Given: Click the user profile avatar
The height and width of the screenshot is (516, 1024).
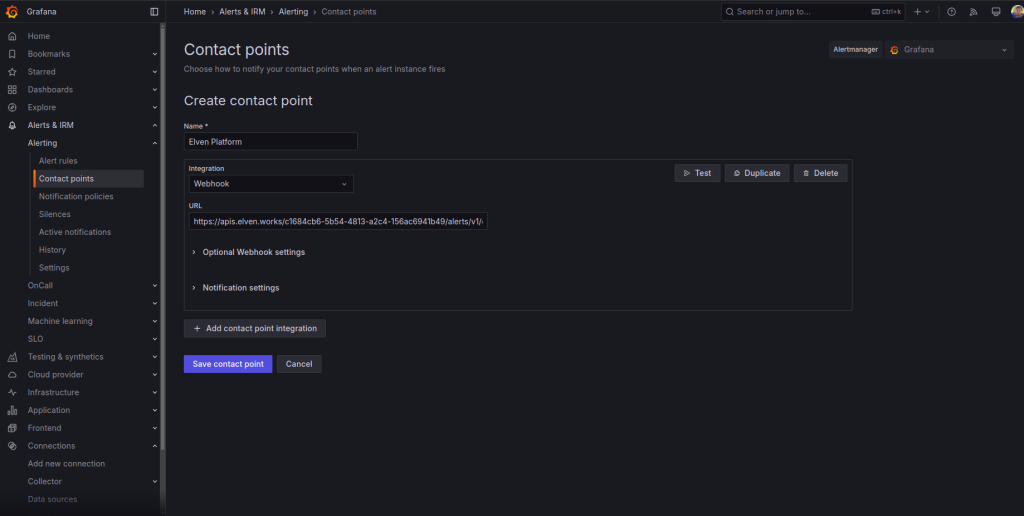Looking at the screenshot, I should click(x=1016, y=12).
